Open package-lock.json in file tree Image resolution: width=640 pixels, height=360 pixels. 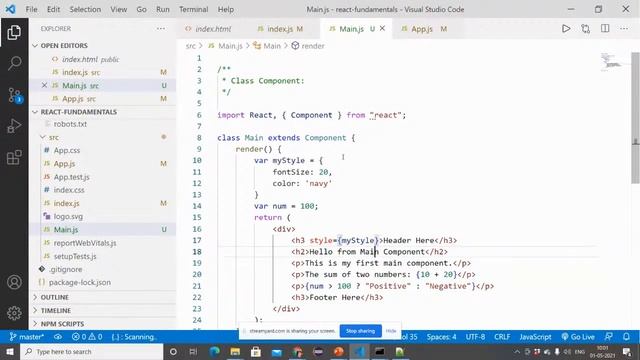pyautogui.click(x=80, y=282)
